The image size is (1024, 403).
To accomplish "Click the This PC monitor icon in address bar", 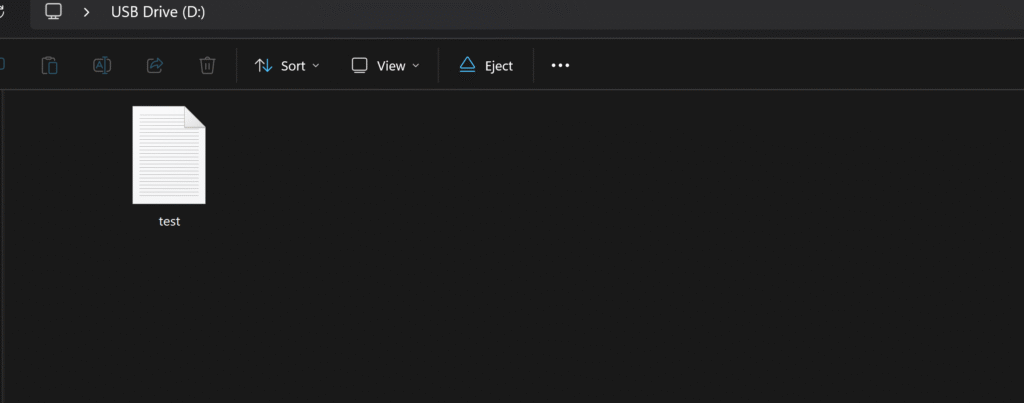I will tap(54, 12).
